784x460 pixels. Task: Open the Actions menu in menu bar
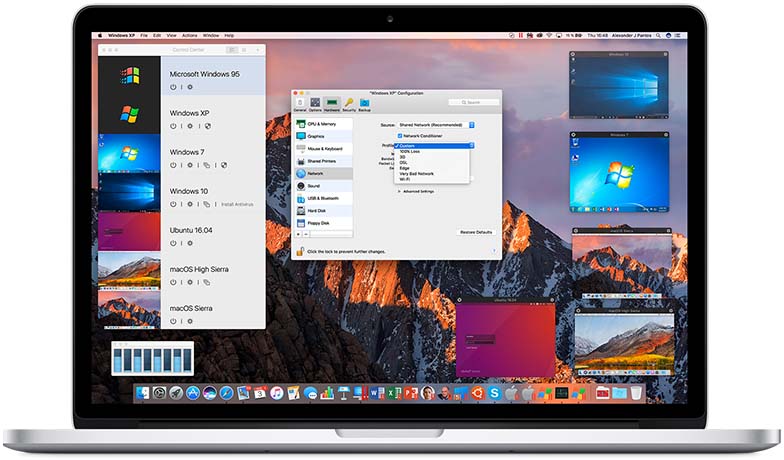(190, 36)
